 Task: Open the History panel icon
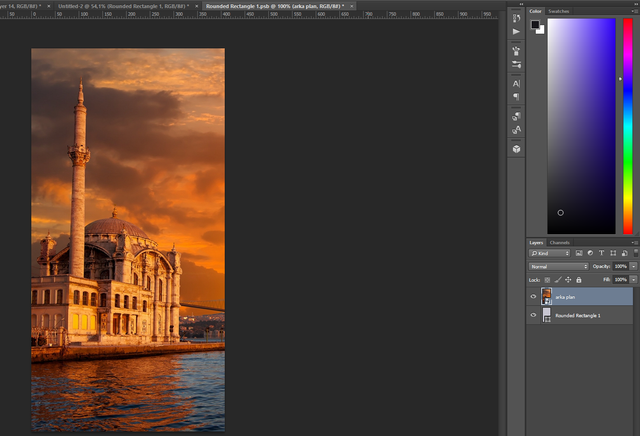[516, 18]
